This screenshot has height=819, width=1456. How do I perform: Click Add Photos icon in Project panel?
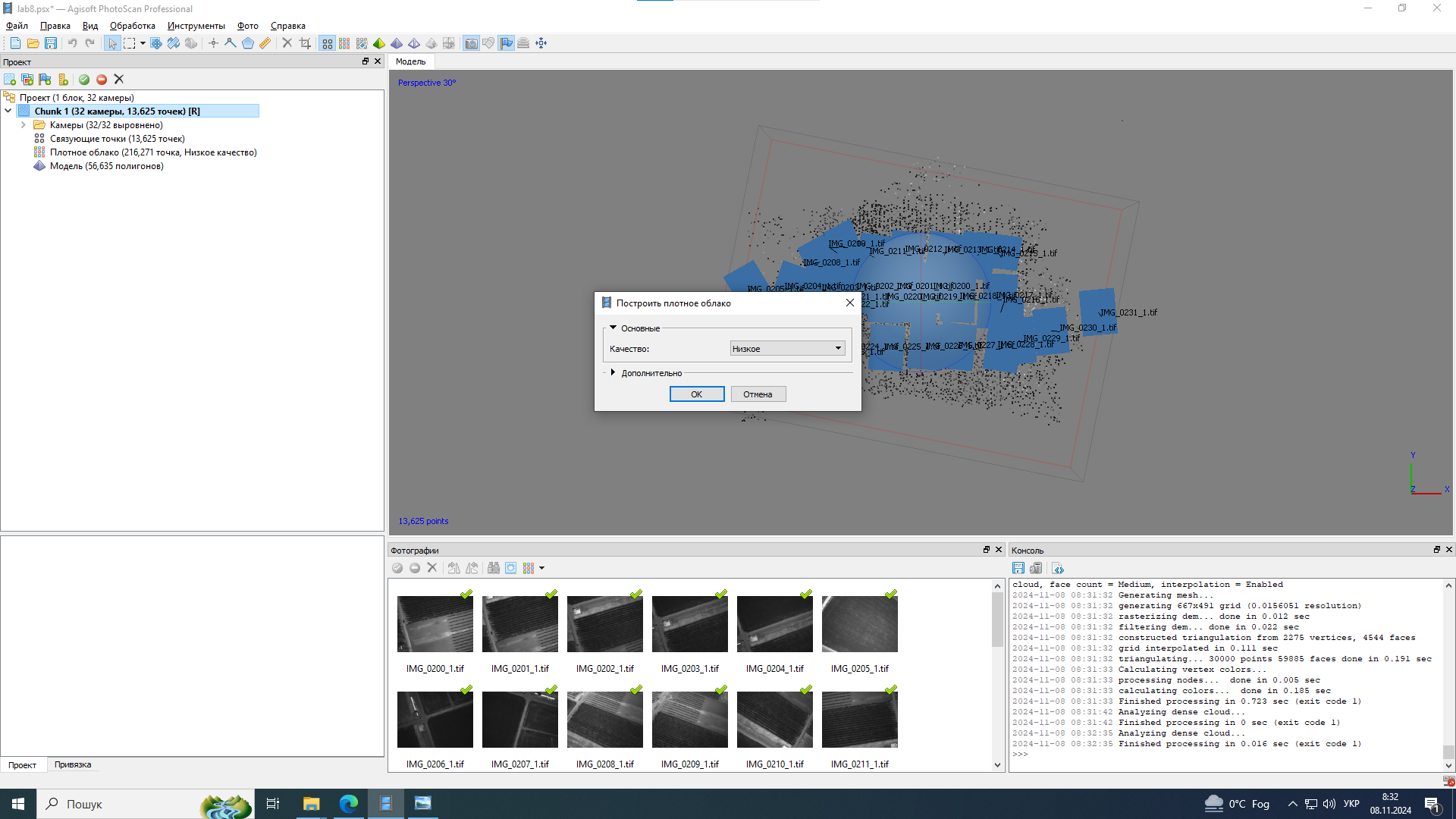(27, 80)
